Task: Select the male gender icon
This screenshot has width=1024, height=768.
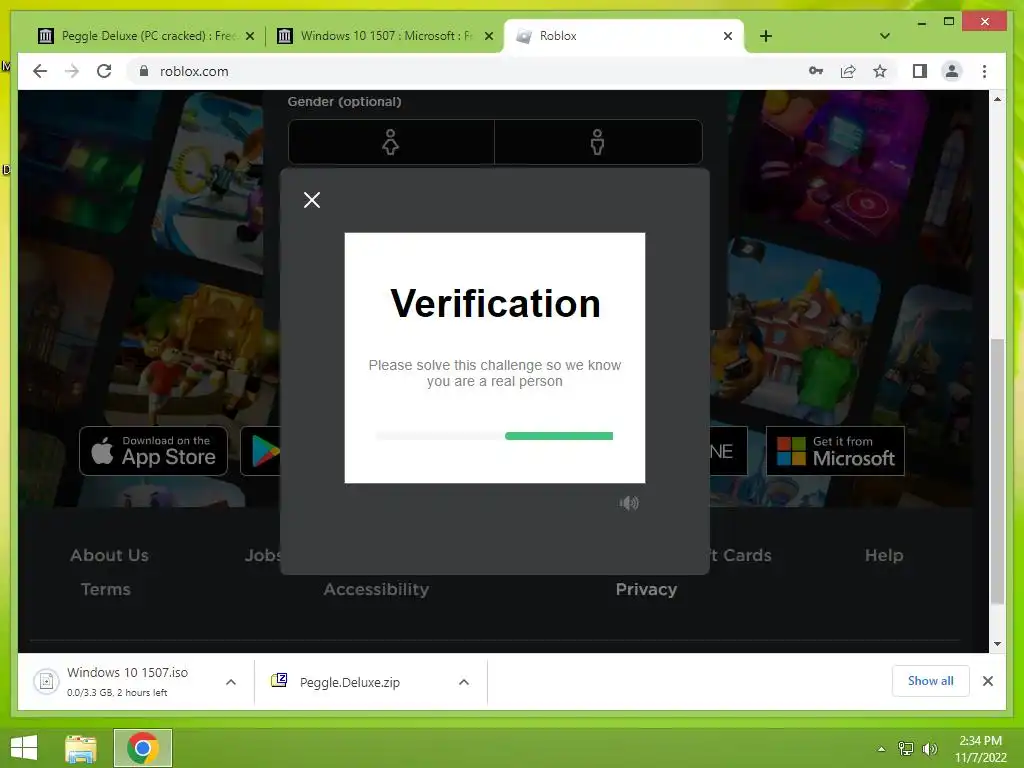Action: (597, 142)
